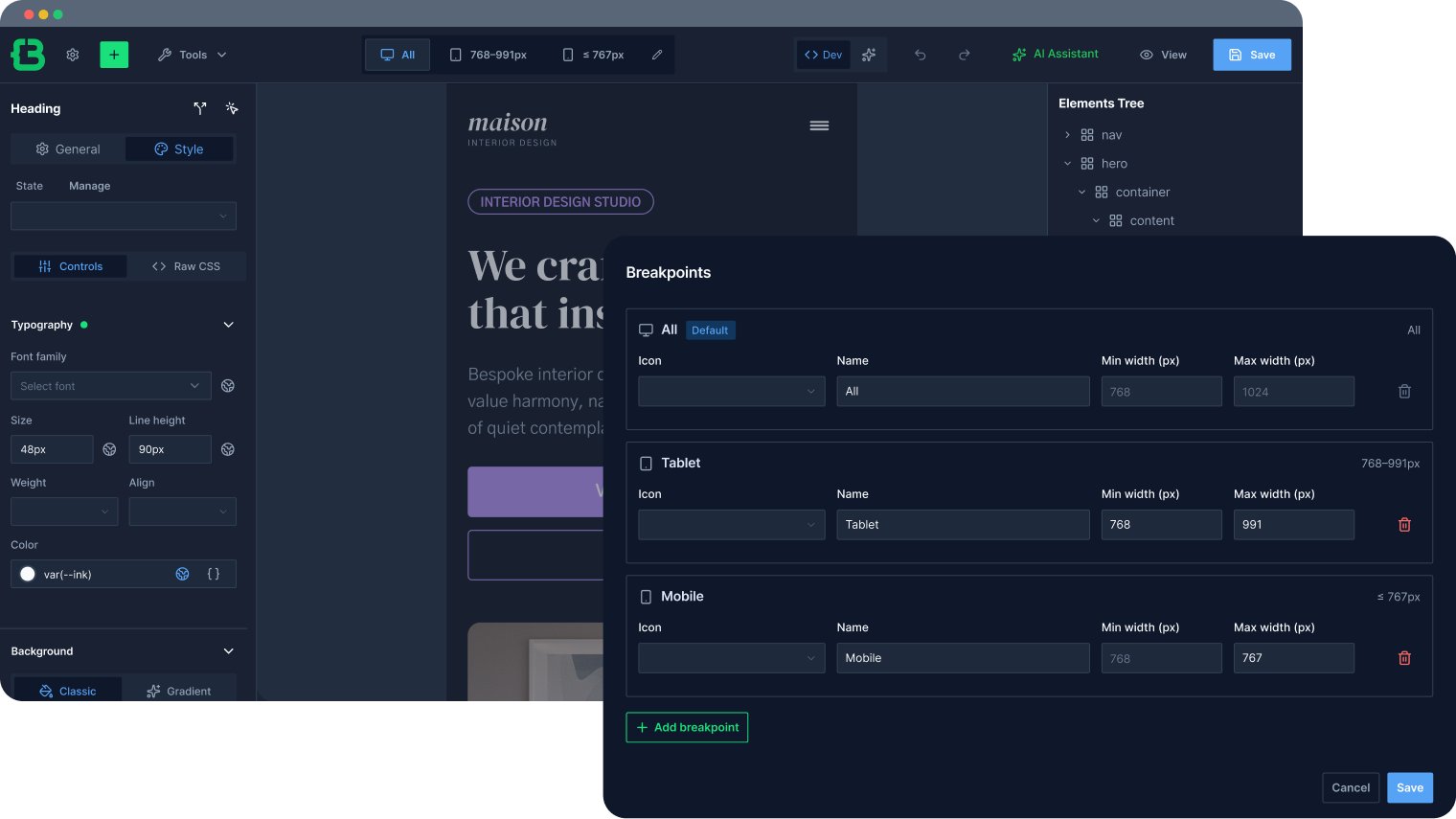Toggle Dev mode button
The image size is (1456, 819).
click(x=823, y=55)
